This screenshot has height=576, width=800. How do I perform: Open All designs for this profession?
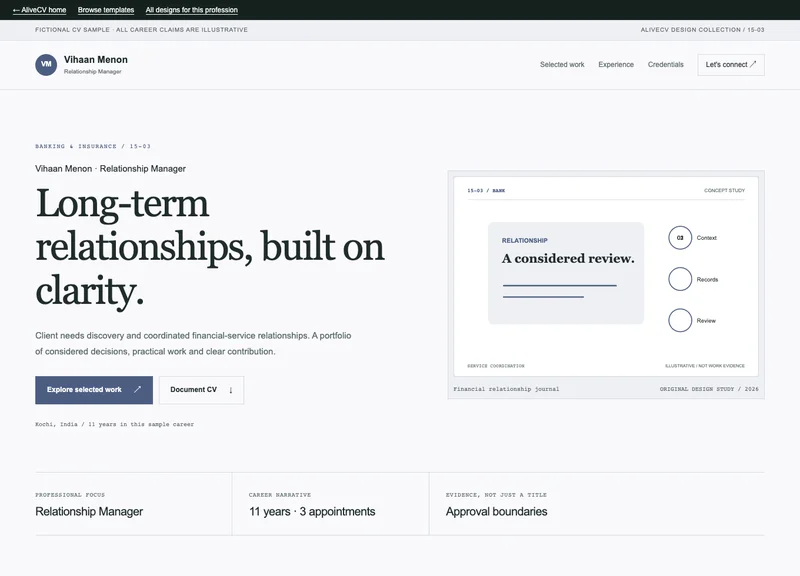[191, 10]
